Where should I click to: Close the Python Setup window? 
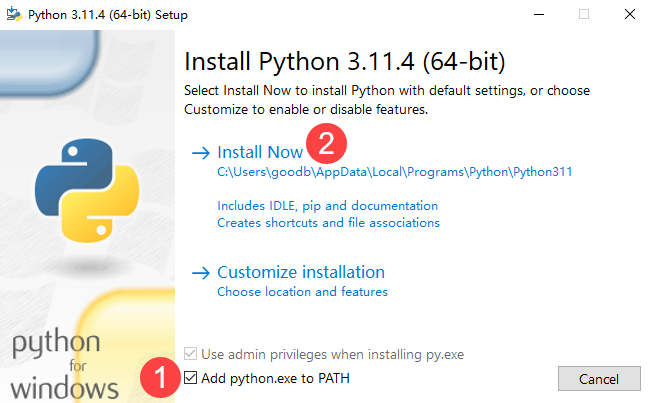coord(630,14)
